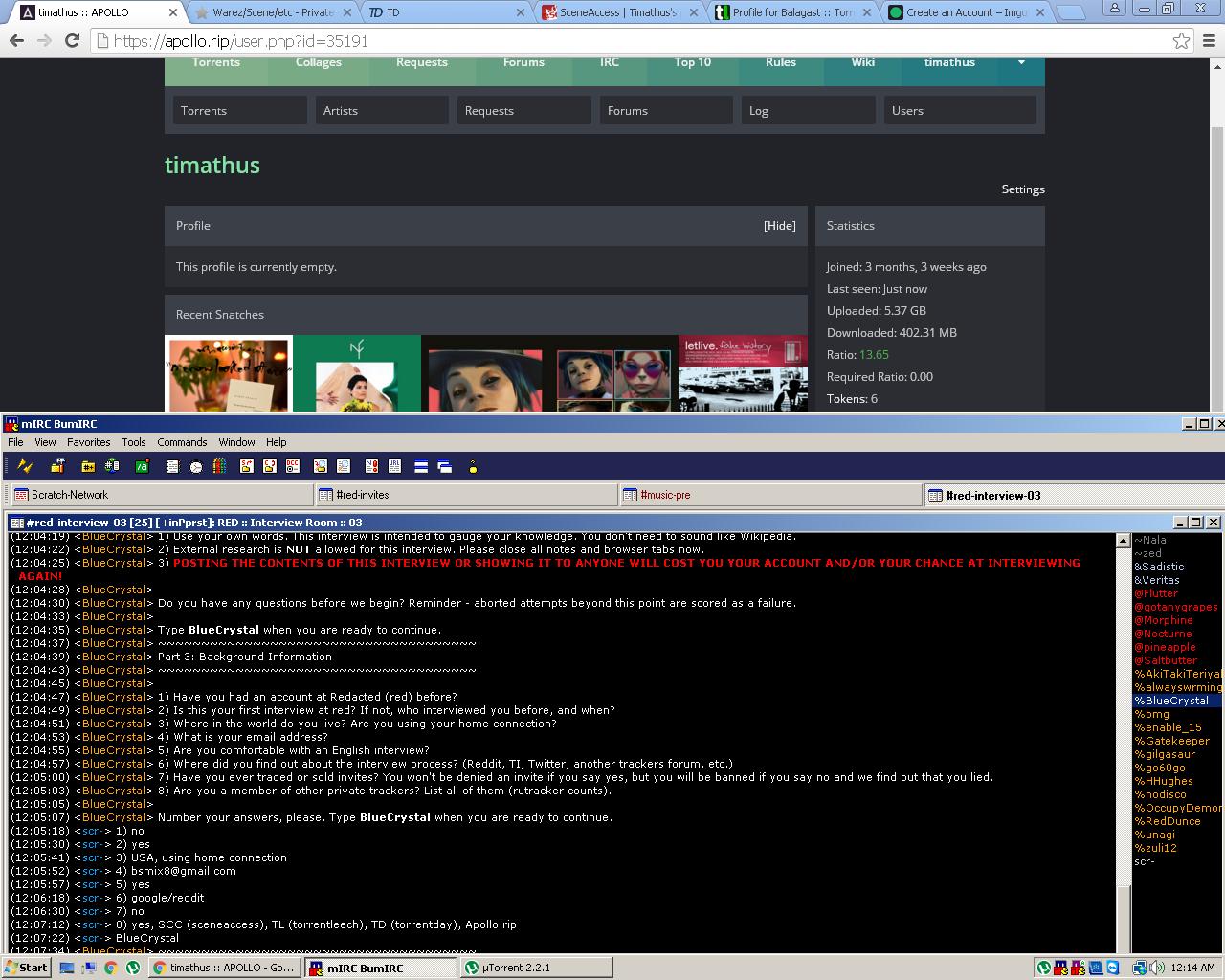Click Log search field

(809, 111)
